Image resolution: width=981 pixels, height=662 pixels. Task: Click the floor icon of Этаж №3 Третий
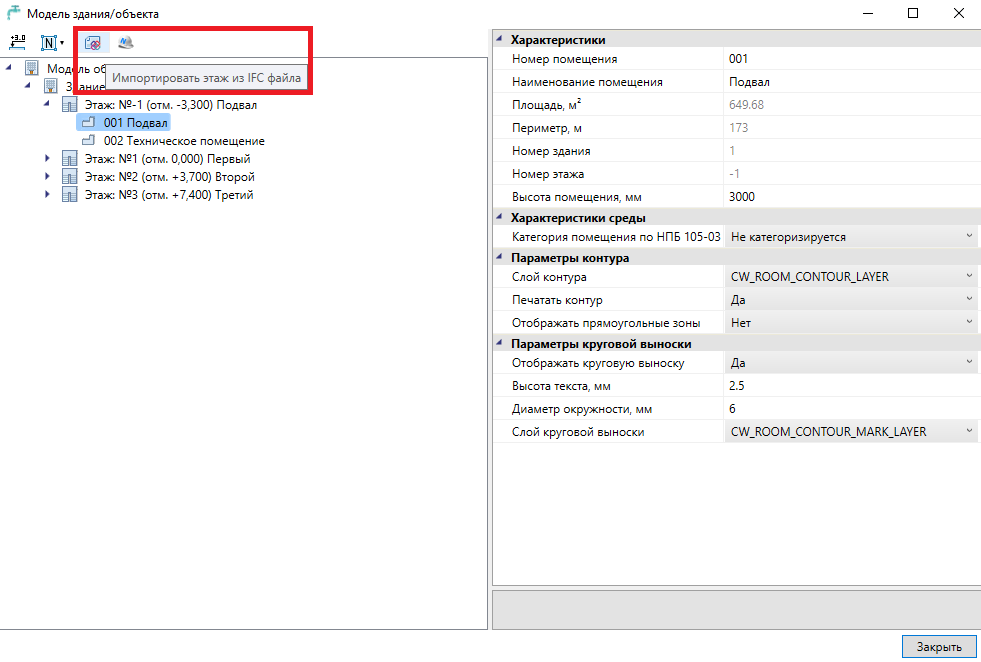(69, 195)
